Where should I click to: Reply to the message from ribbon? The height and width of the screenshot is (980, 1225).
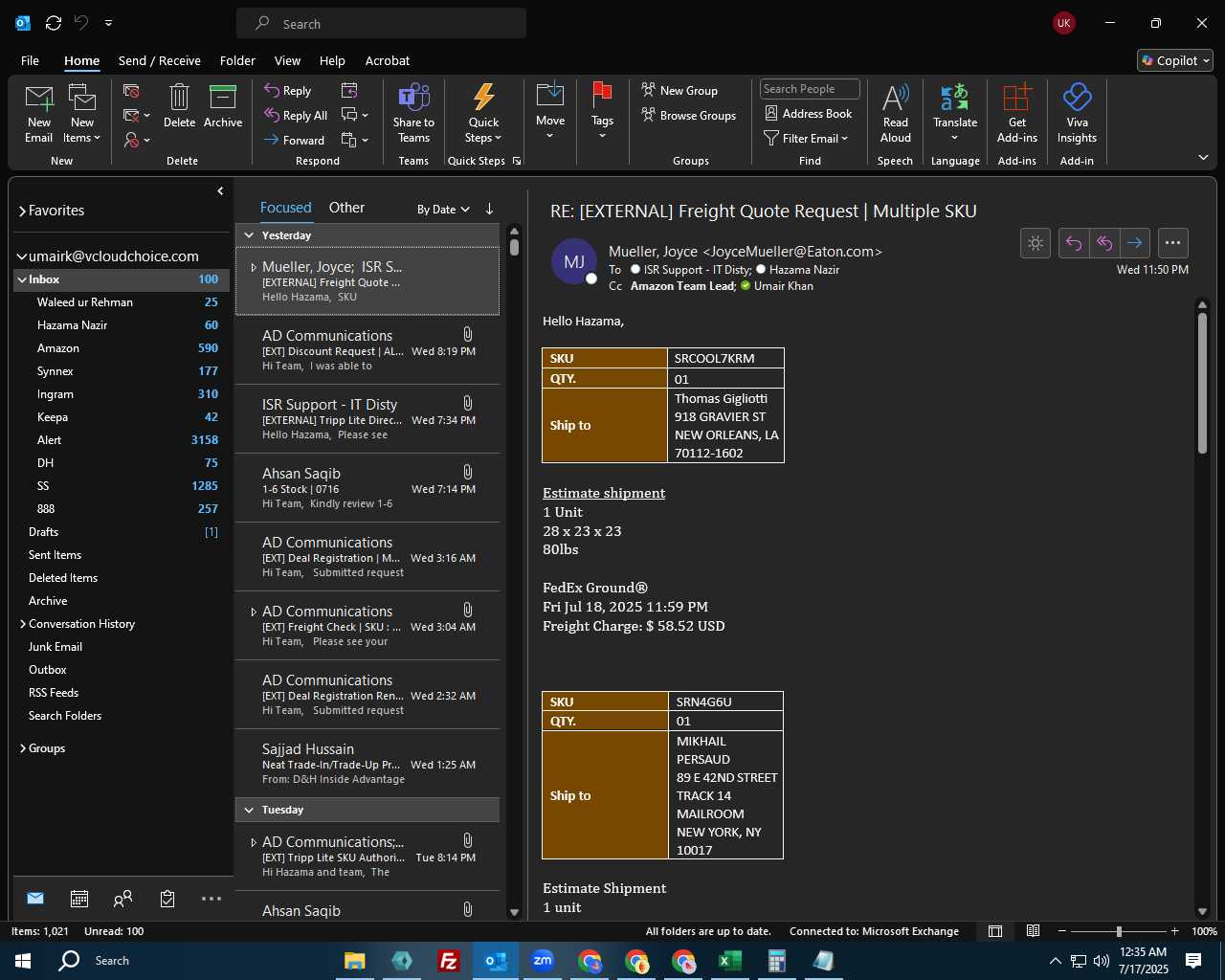[288, 90]
